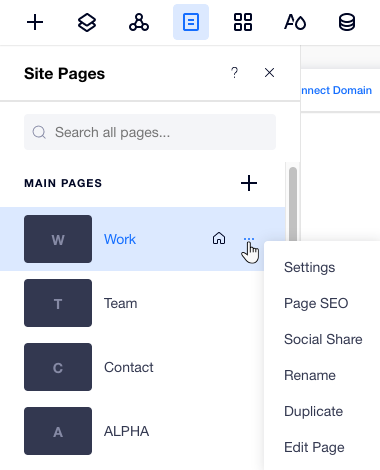
Task: Click the home icon on Work page
Action: tap(219, 239)
